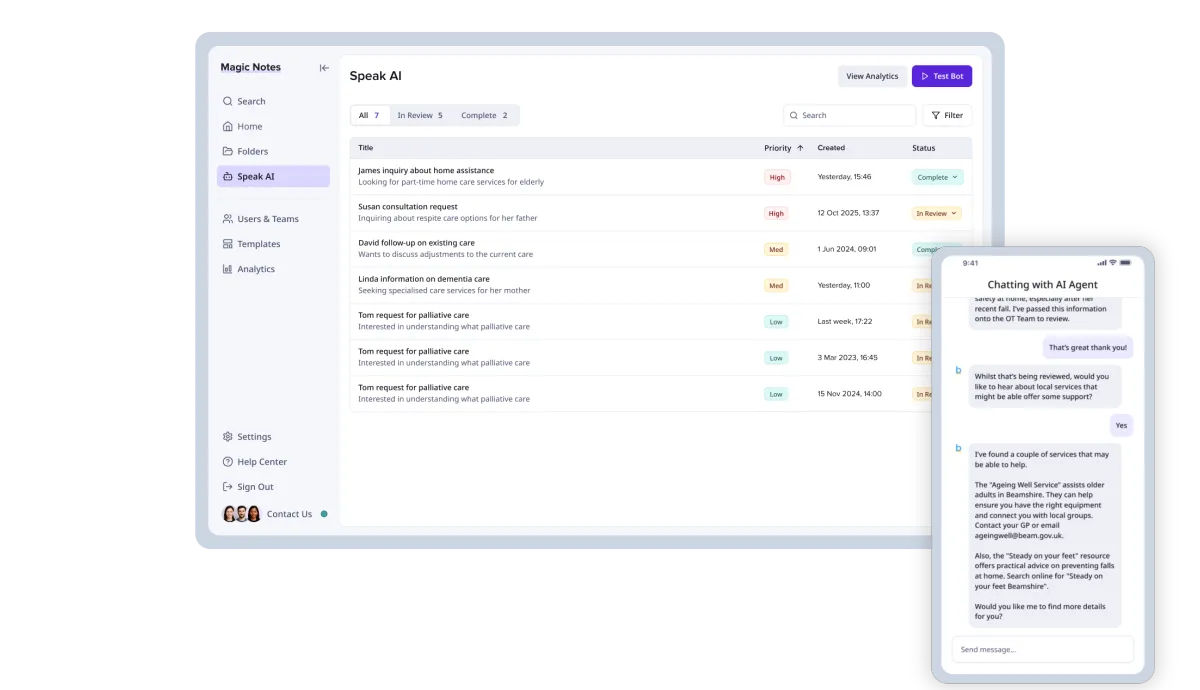Switch to the Complete tab

point(484,115)
